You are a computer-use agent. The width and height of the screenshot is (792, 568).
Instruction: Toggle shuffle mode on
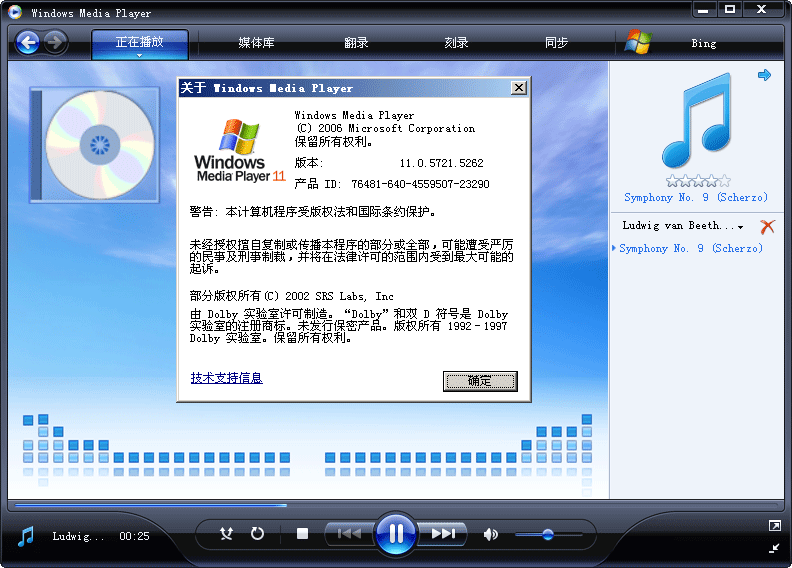(x=226, y=534)
